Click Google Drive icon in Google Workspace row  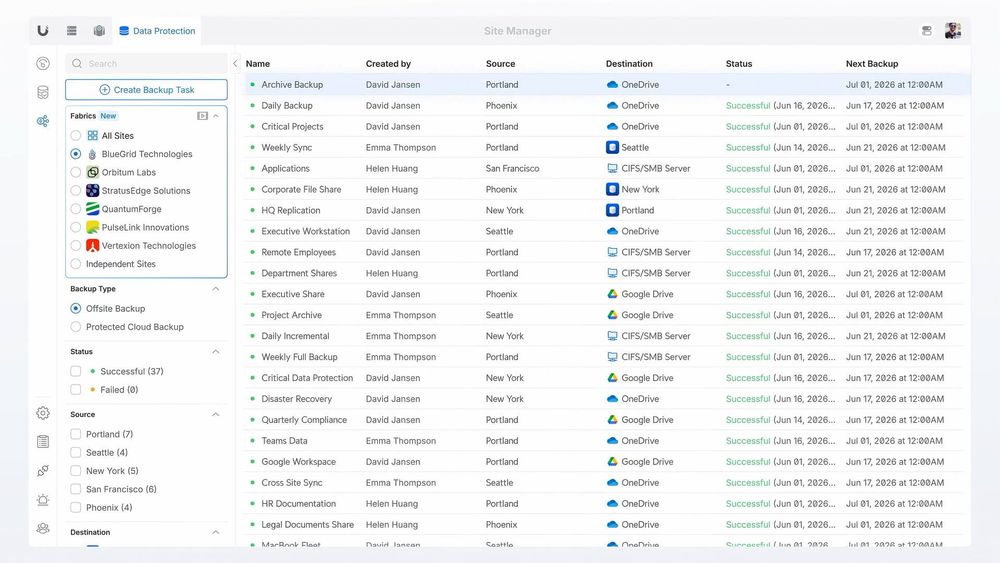pos(612,462)
